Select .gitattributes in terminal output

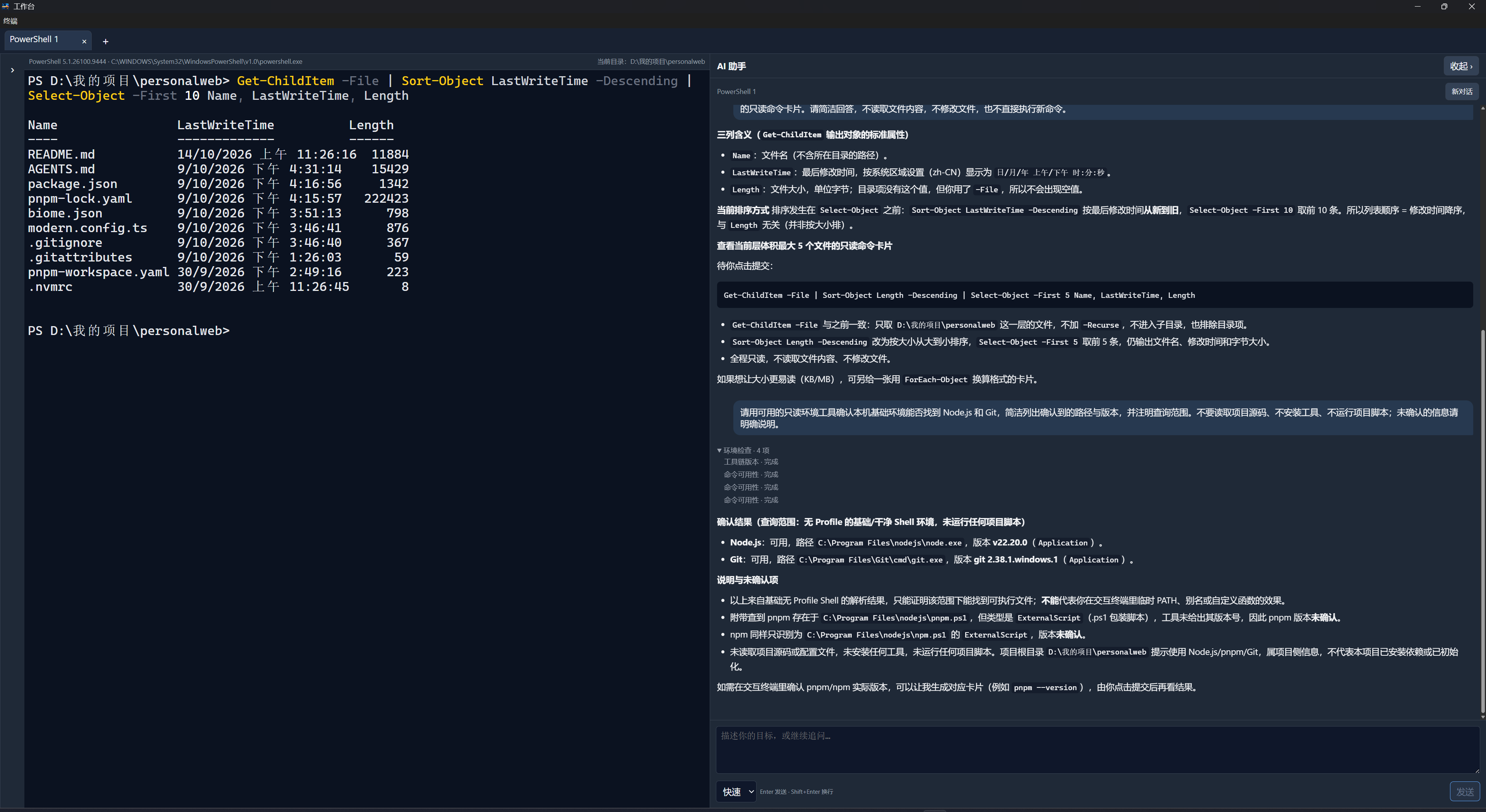coord(80,257)
